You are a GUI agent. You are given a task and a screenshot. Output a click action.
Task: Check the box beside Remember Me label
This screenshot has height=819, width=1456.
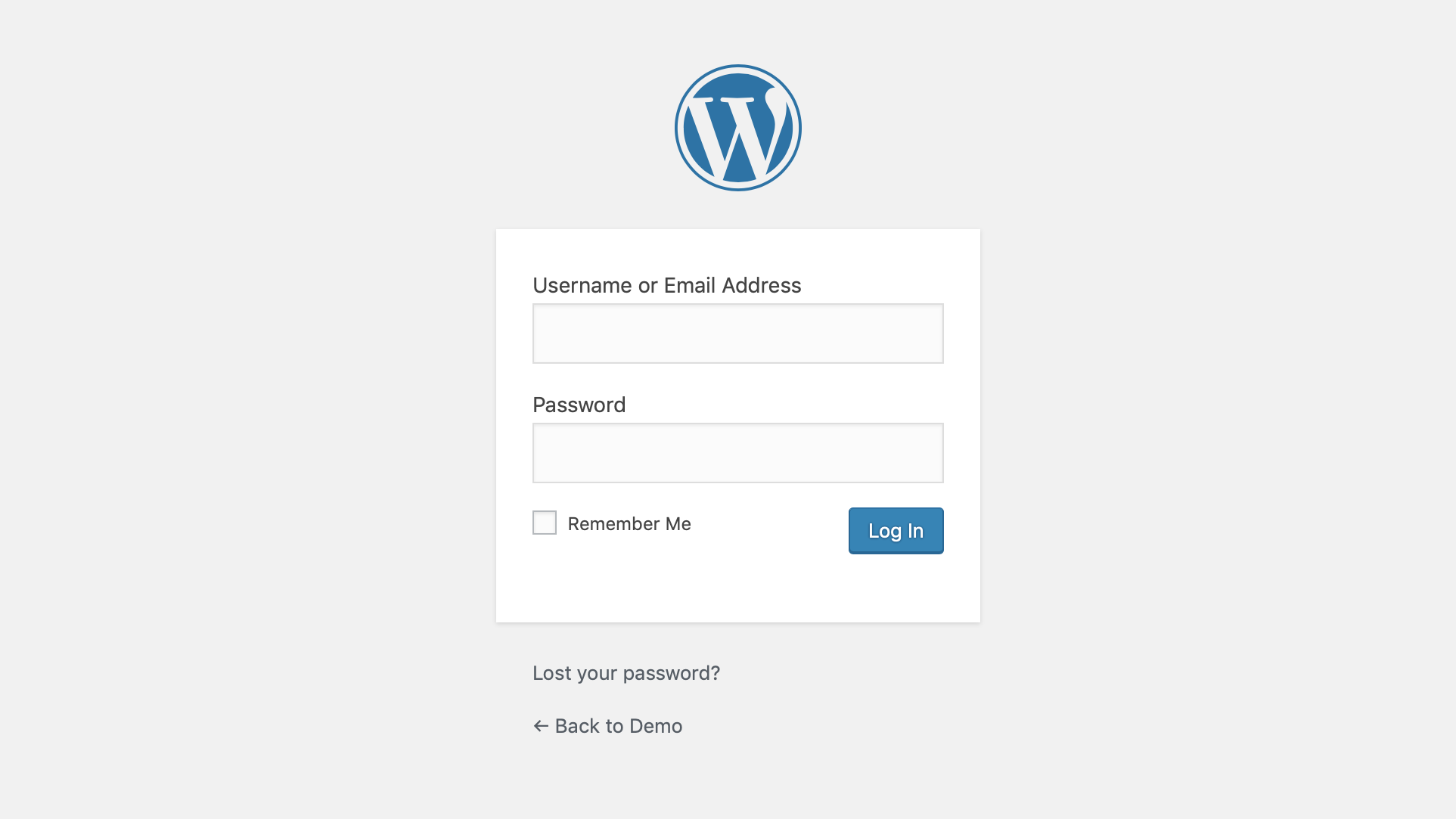coord(544,522)
